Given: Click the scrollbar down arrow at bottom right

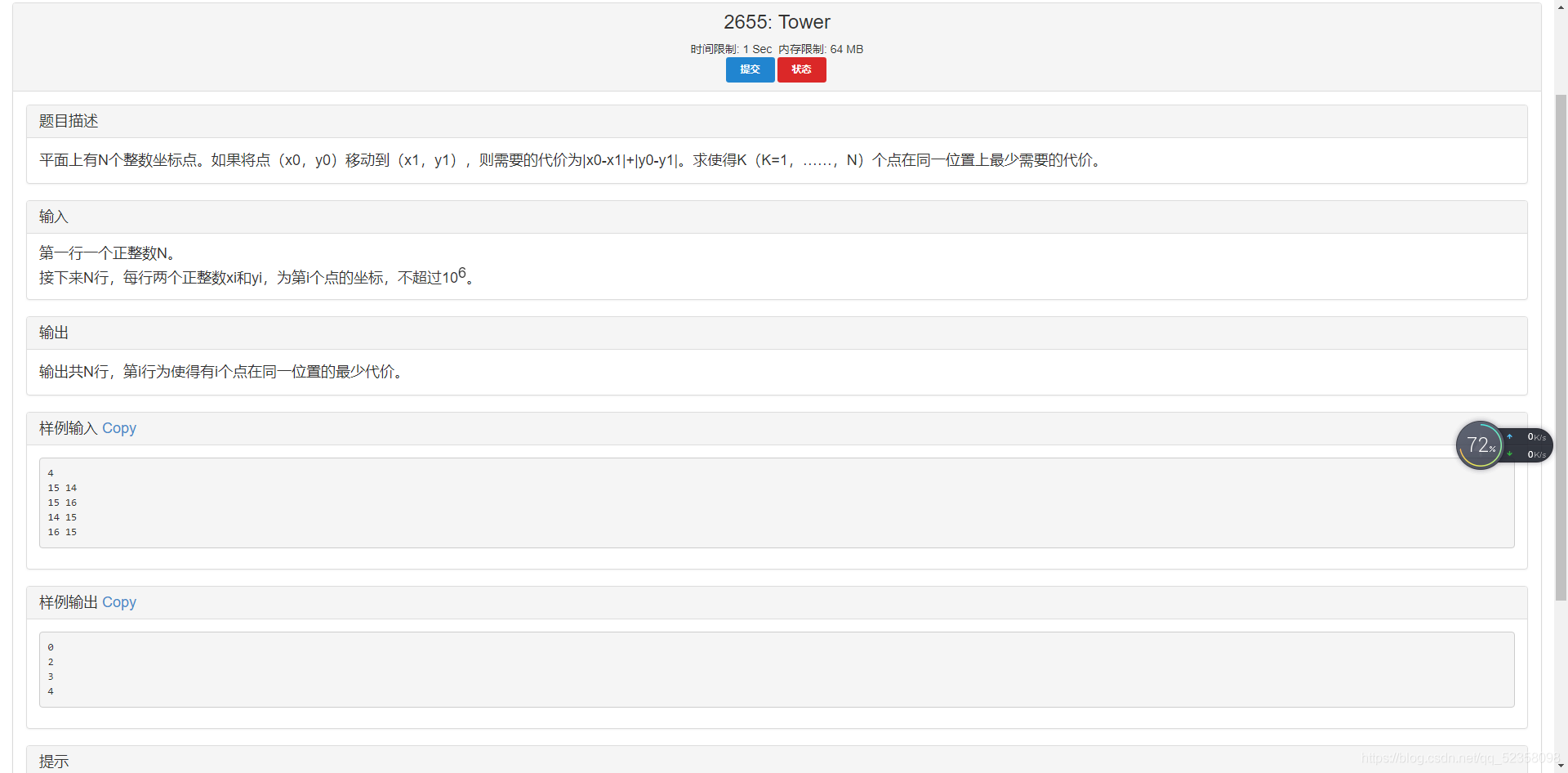Looking at the screenshot, I should click(1562, 766).
